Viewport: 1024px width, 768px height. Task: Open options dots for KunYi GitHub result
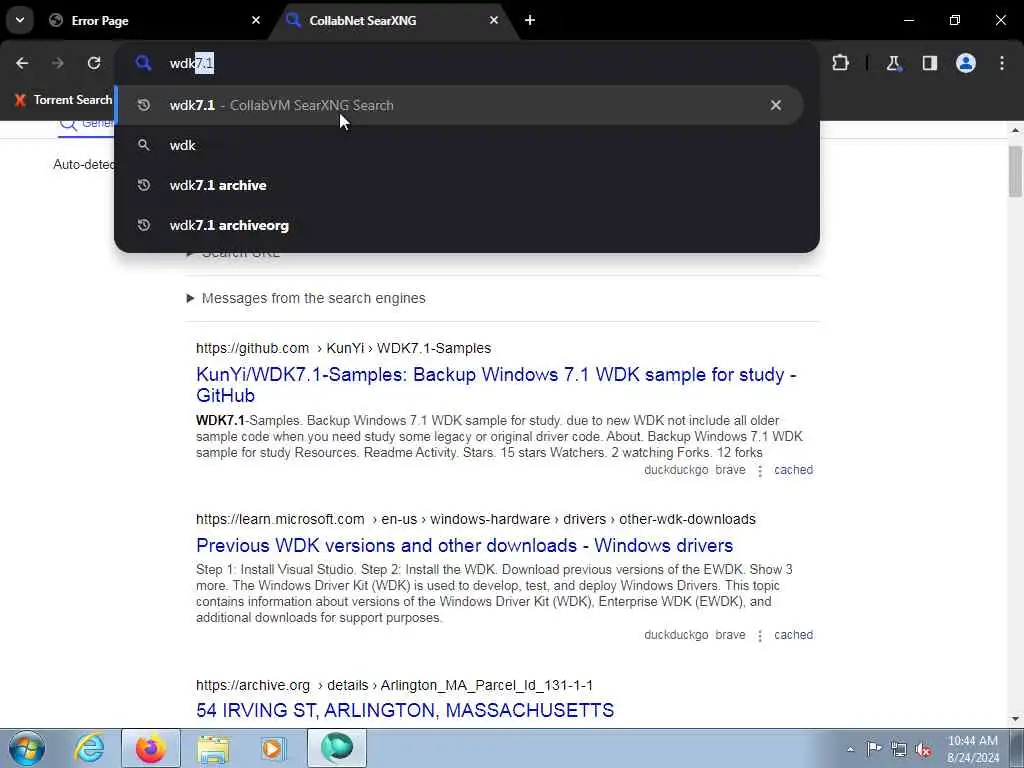tap(760, 471)
